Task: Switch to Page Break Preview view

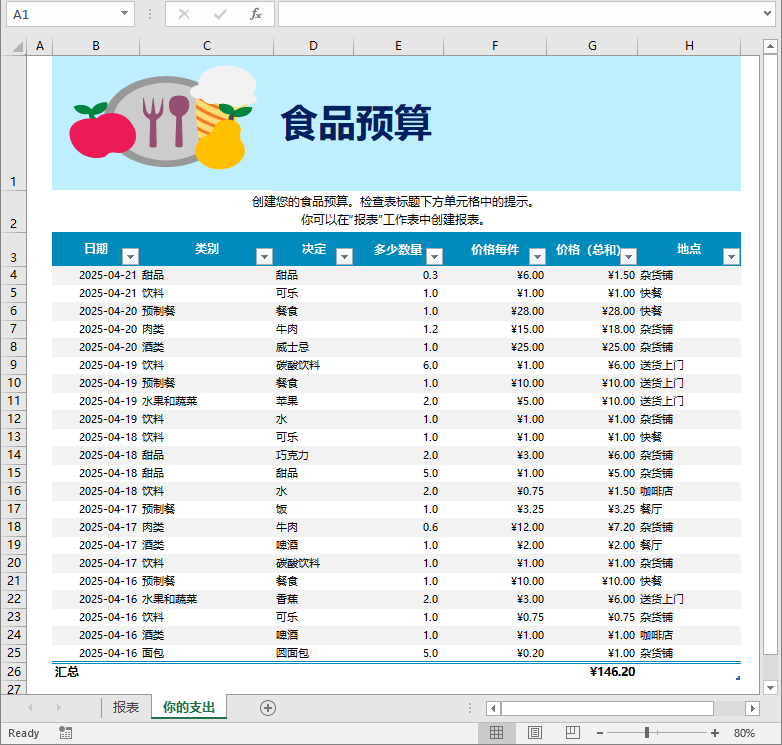Action: click(x=573, y=733)
